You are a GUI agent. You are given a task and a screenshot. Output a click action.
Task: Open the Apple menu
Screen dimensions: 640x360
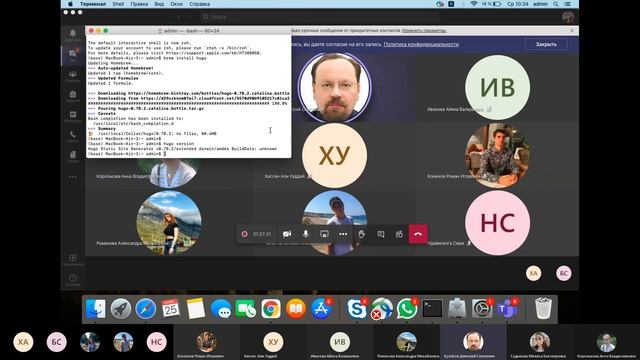[70, 4]
